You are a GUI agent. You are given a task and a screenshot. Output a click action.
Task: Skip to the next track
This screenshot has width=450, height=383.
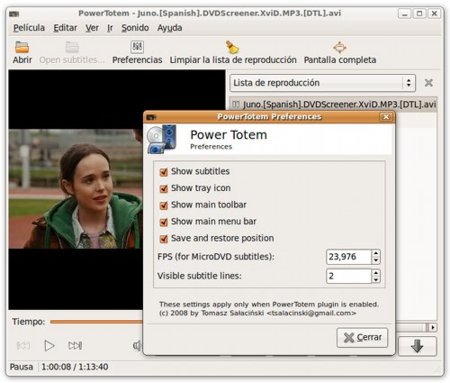pos(75,346)
